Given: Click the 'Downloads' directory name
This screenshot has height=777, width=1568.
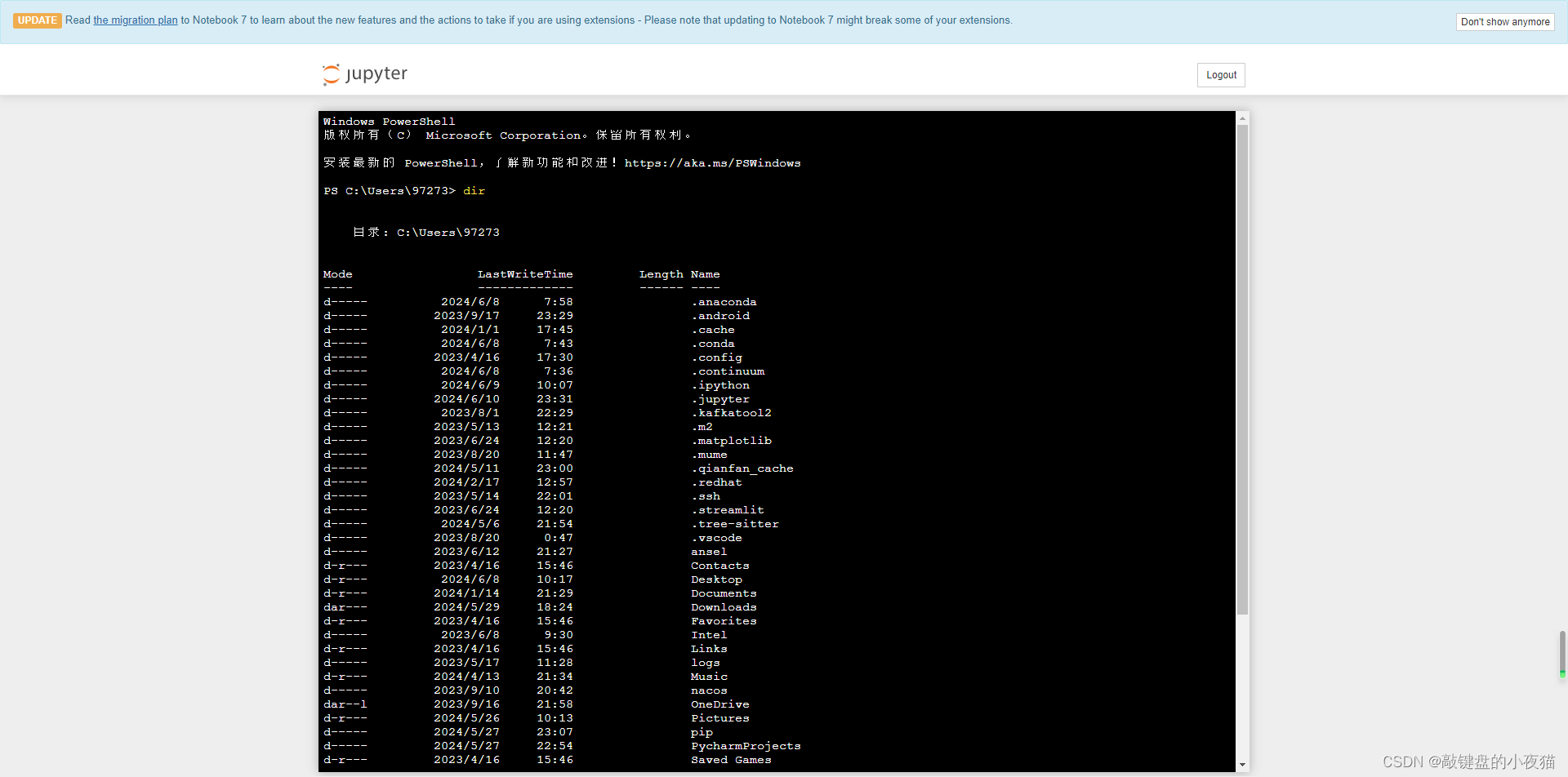Looking at the screenshot, I should click(724, 607).
